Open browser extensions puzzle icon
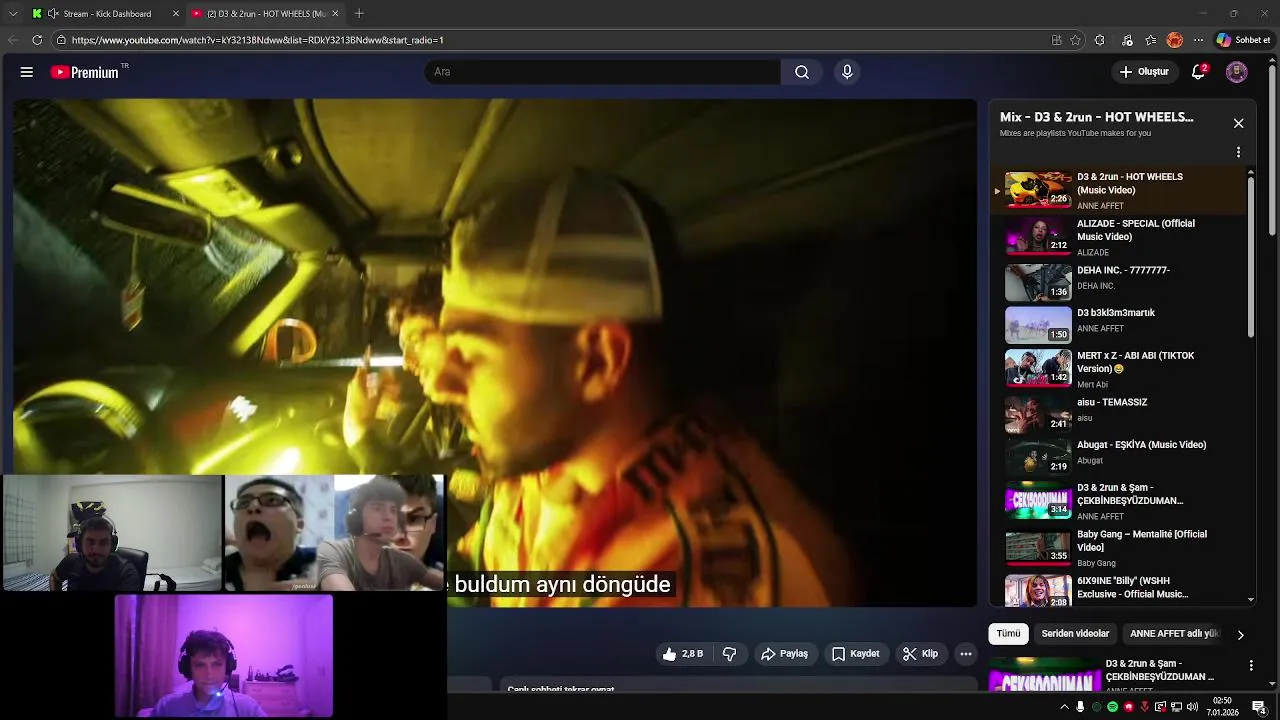Screen dimensions: 1280x720 pyautogui.click(x=1100, y=40)
